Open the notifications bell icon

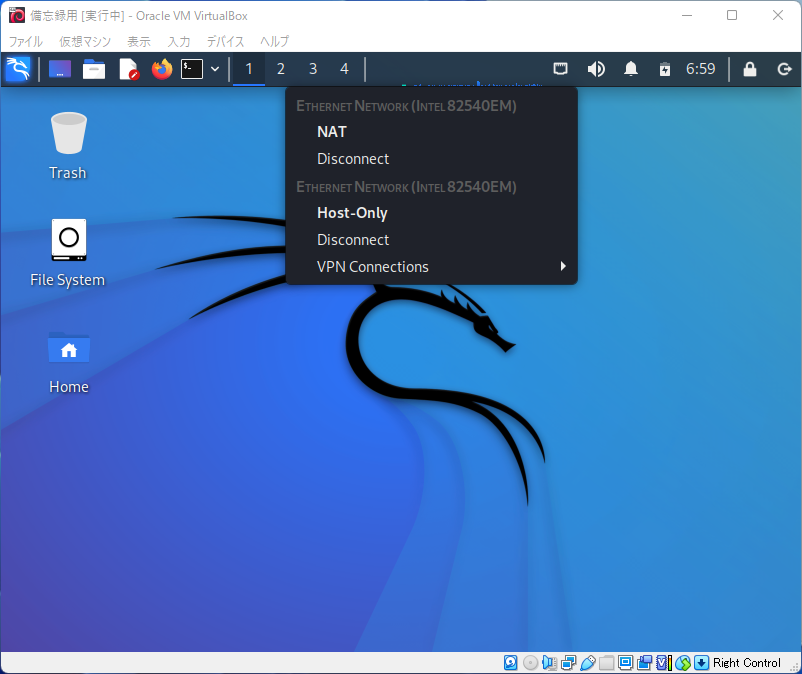click(x=631, y=69)
